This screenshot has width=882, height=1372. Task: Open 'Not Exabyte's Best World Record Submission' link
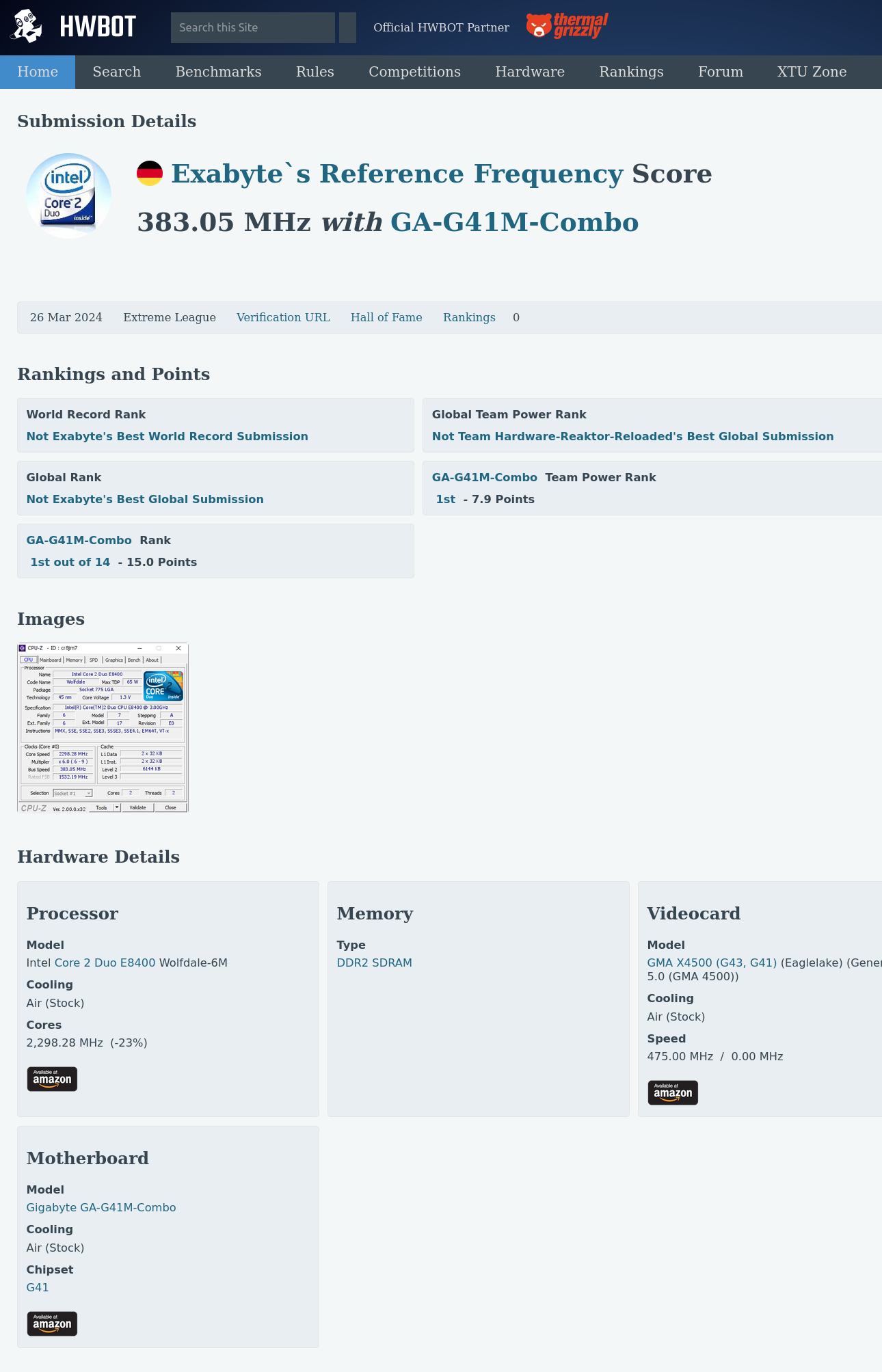tap(168, 436)
